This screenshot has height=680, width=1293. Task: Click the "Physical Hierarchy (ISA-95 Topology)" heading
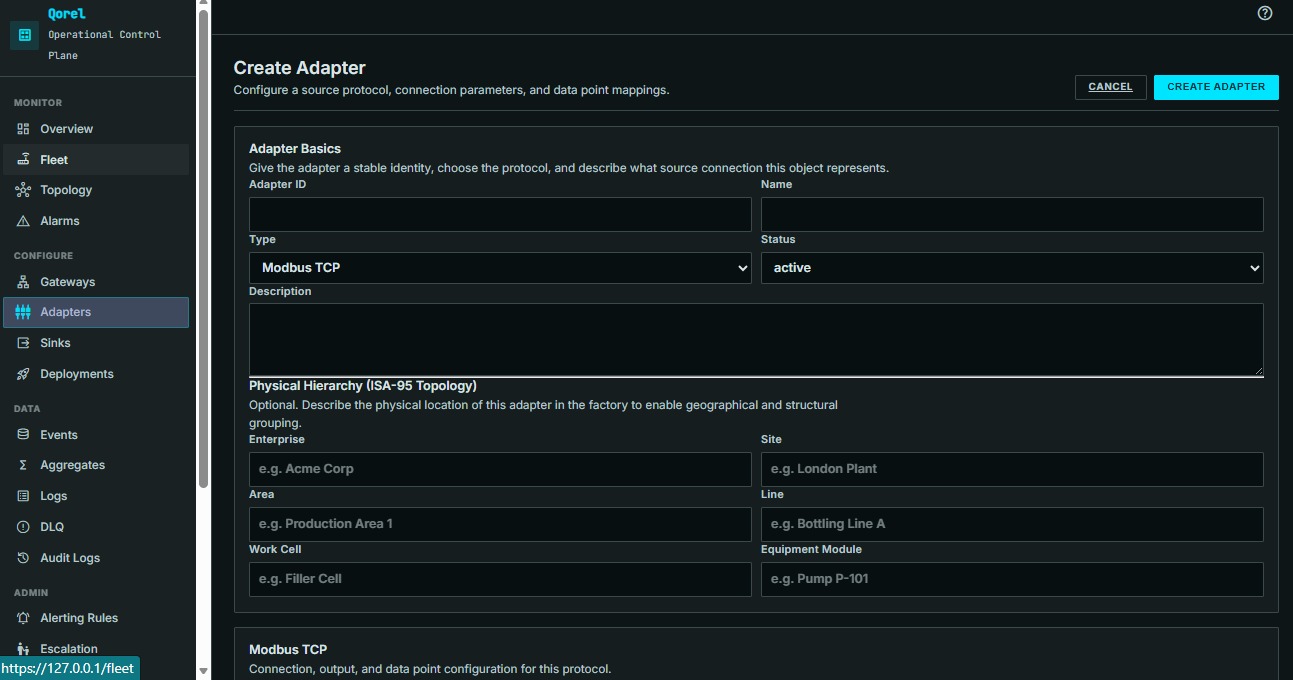point(363,385)
